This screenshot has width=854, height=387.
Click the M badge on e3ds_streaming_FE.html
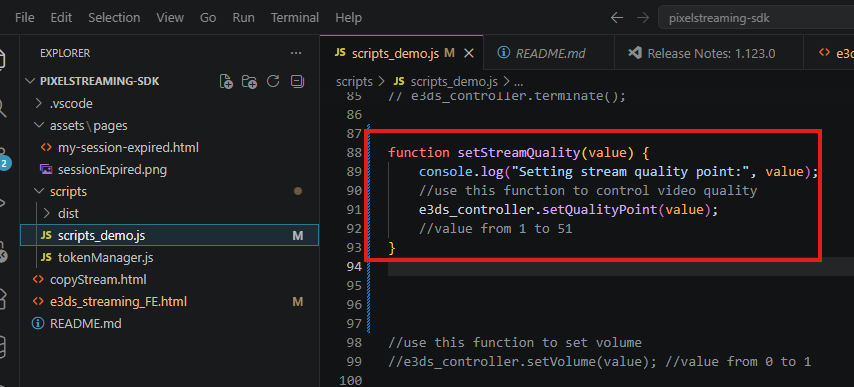pyautogui.click(x=297, y=302)
